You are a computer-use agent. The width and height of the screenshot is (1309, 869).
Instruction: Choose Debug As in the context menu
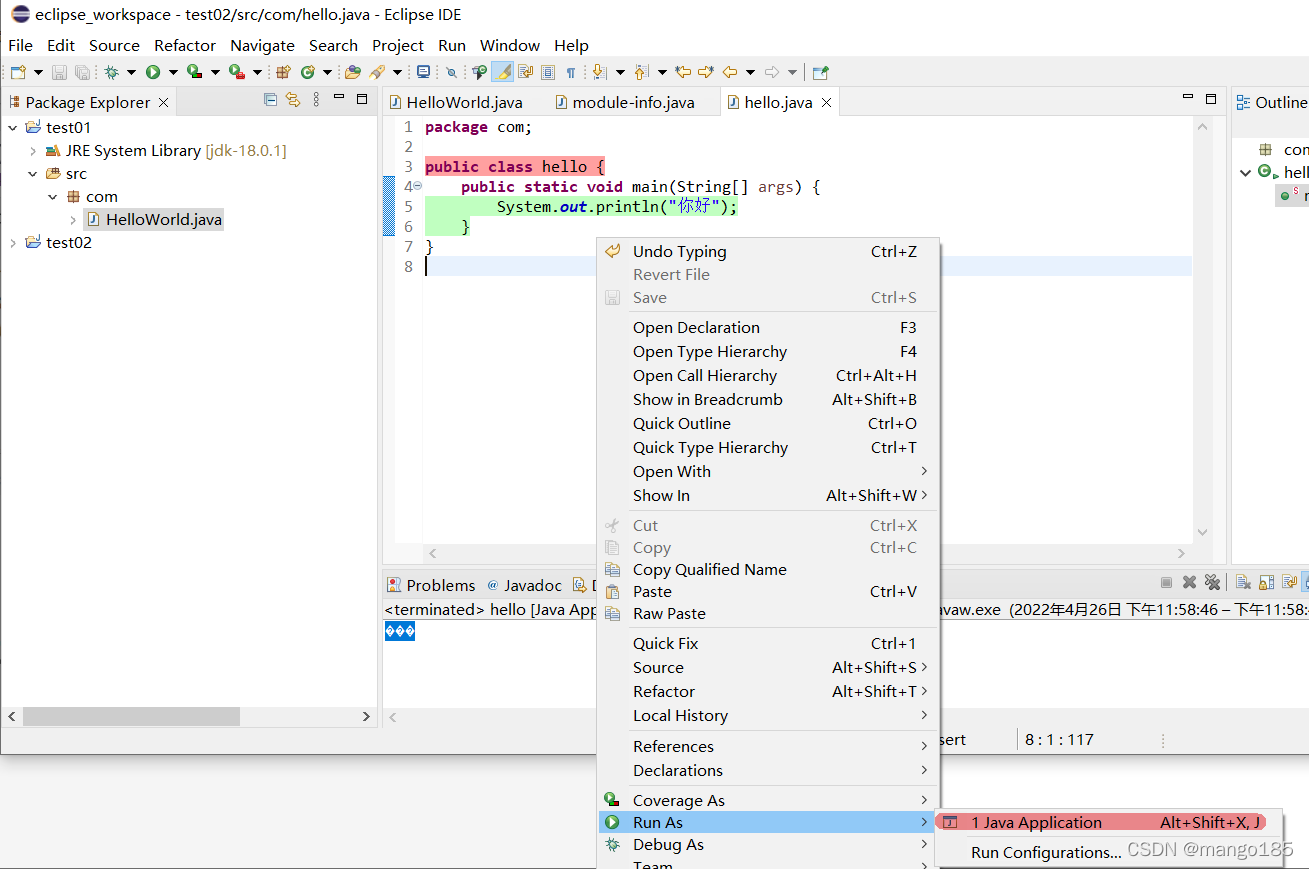pyautogui.click(x=767, y=844)
